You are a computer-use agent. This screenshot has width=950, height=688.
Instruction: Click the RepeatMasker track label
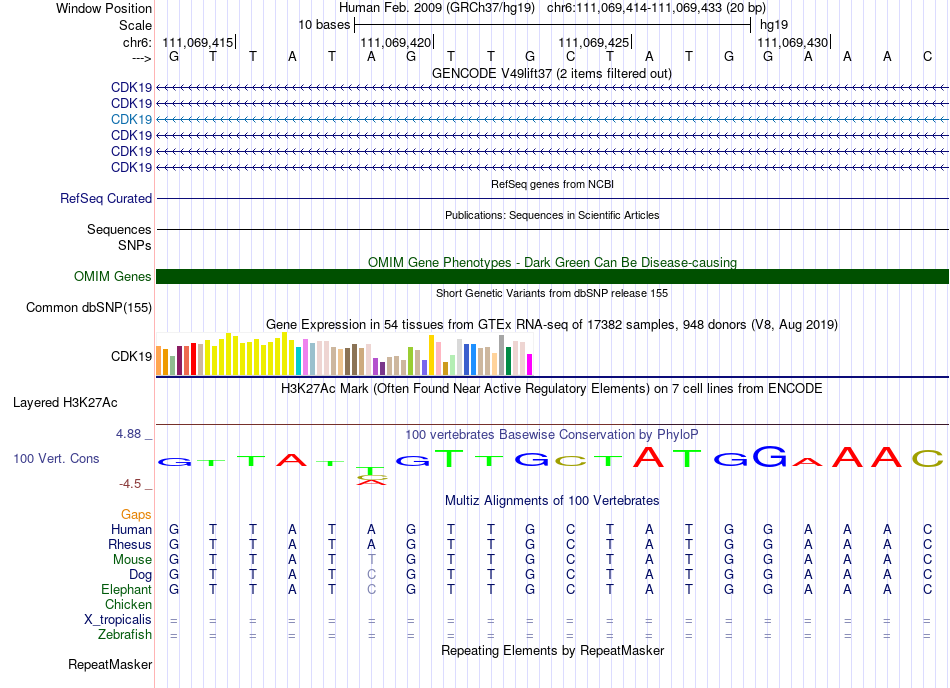click(x=110, y=664)
